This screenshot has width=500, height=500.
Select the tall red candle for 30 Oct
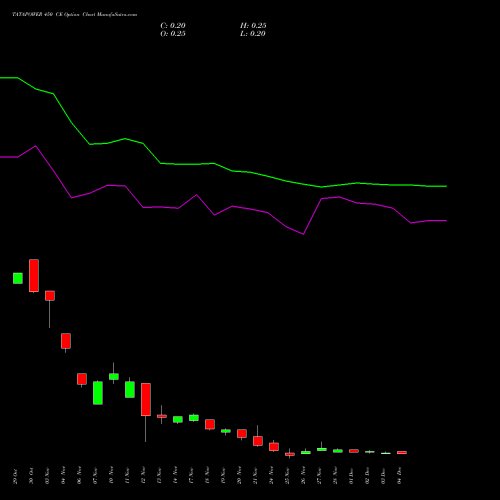pyautogui.click(x=34, y=276)
